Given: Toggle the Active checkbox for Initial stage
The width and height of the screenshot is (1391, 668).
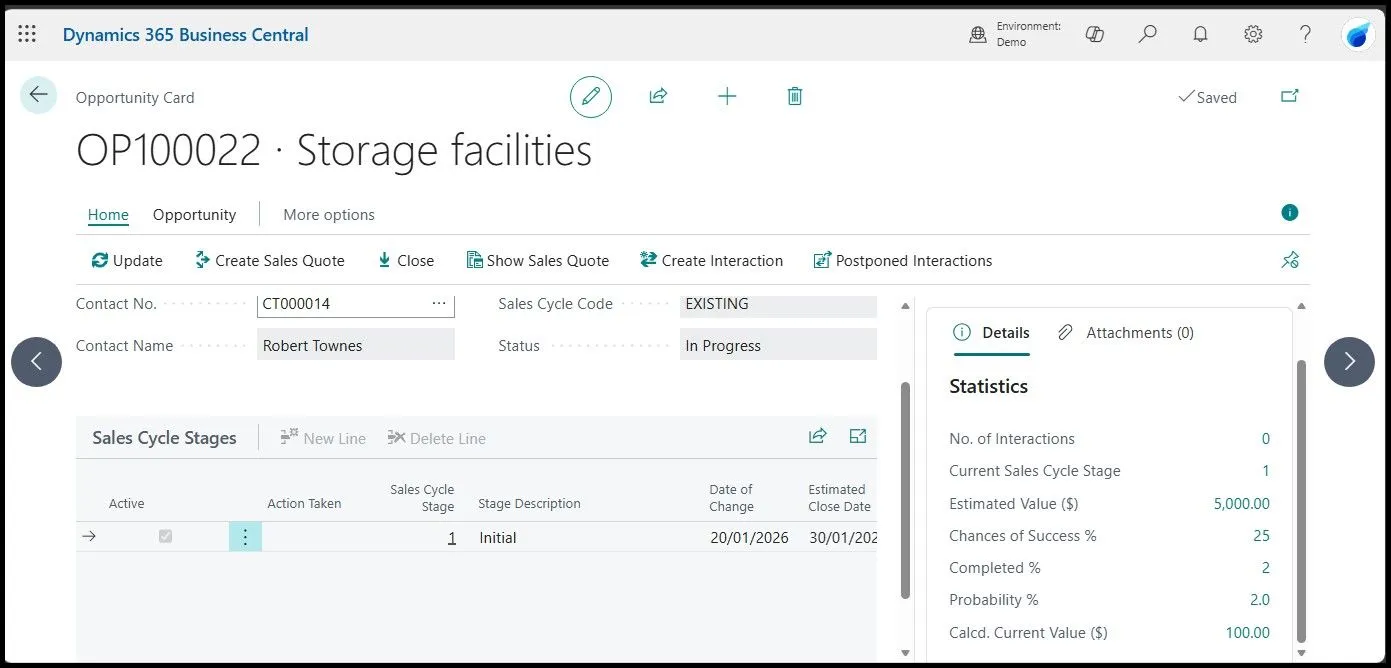Looking at the screenshot, I should [165, 537].
